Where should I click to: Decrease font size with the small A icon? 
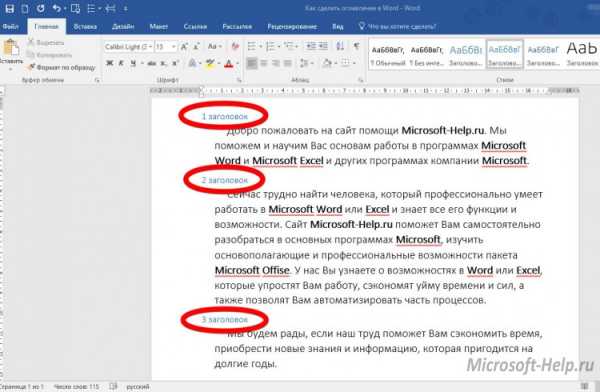tap(196, 47)
